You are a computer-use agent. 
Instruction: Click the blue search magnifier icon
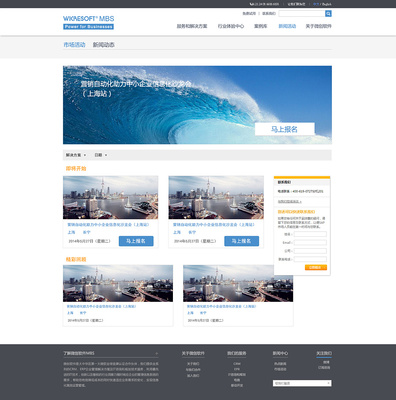tap(328, 14)
